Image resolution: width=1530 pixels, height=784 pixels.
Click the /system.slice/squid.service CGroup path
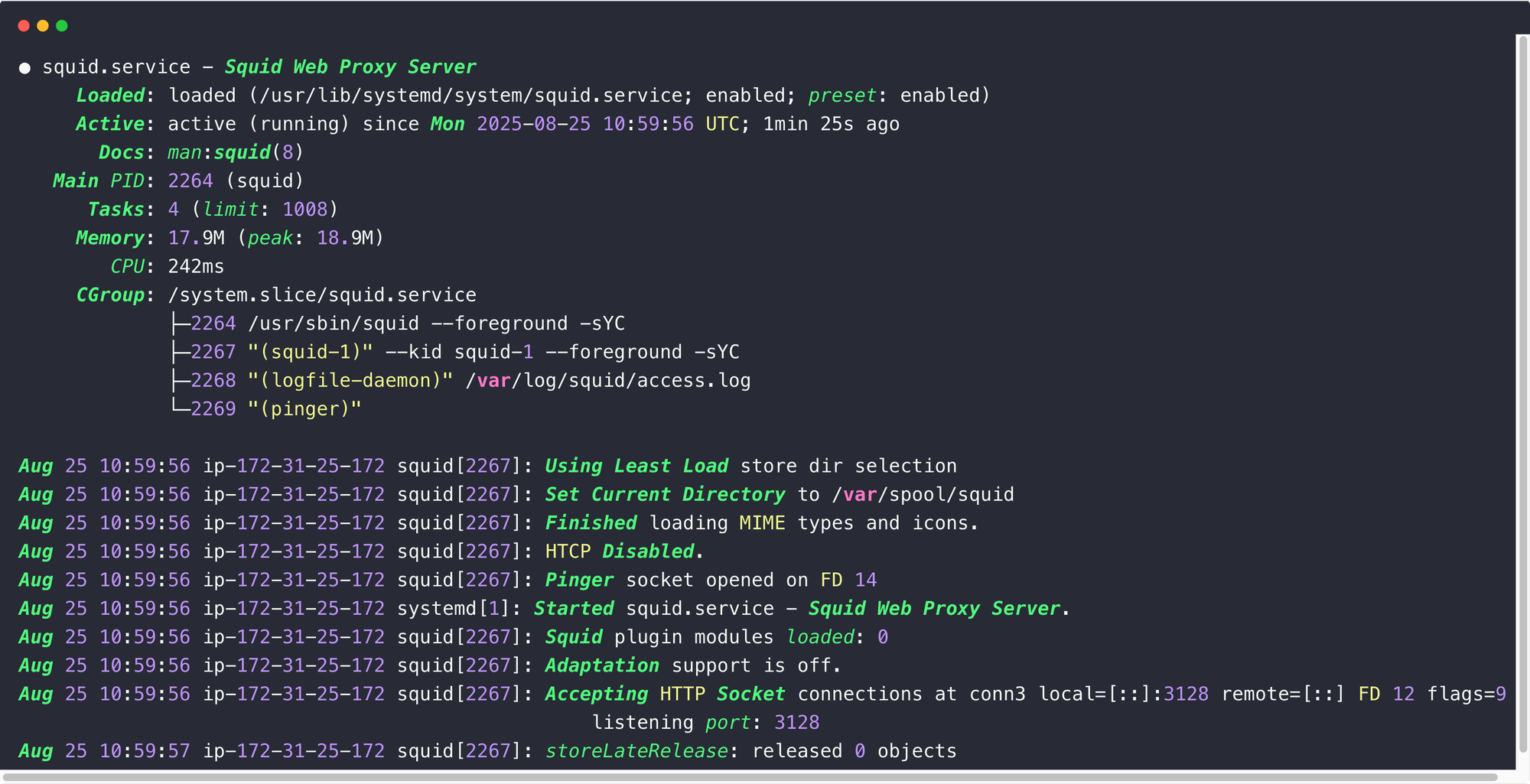click(x=322, y=295)
